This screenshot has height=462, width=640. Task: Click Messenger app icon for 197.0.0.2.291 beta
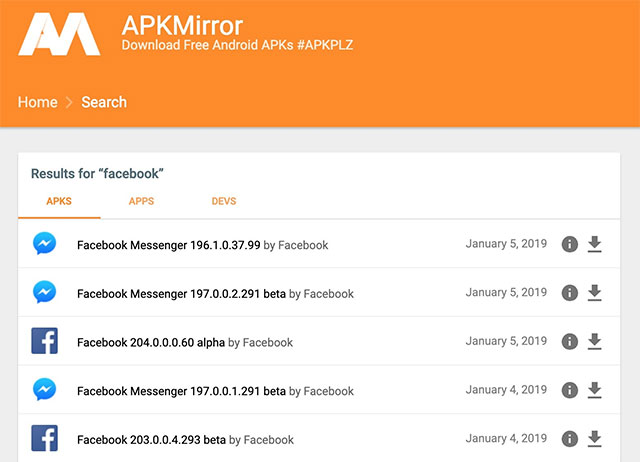click(44, 292)
